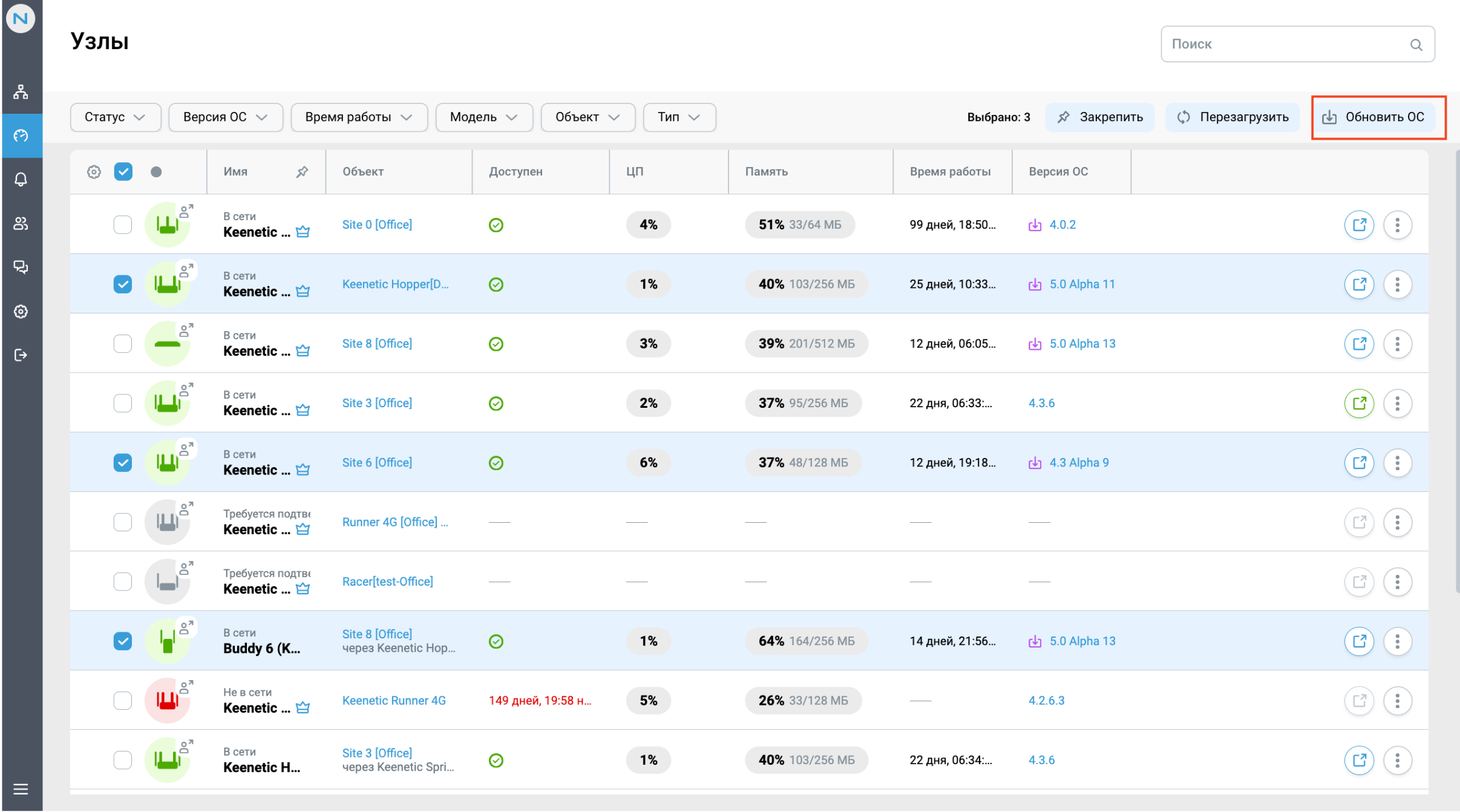
Task: Expand the Версия ОС filter dropdown
Action: (x=226, y=117)
